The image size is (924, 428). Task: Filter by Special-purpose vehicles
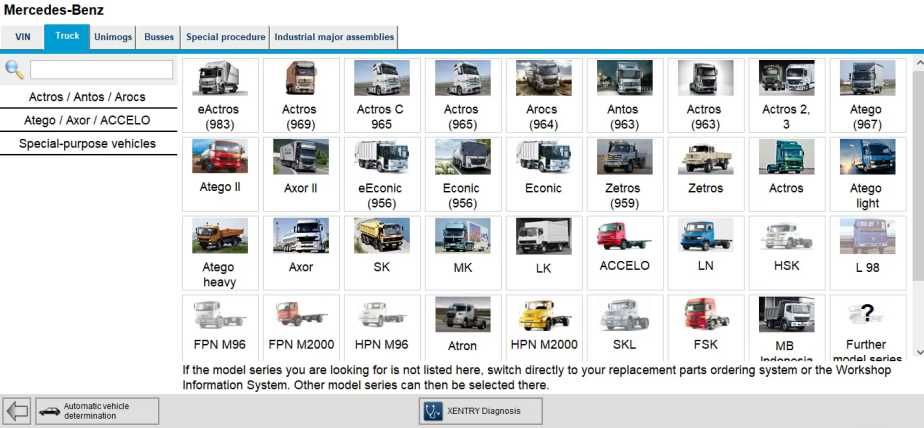click(88, 144)
